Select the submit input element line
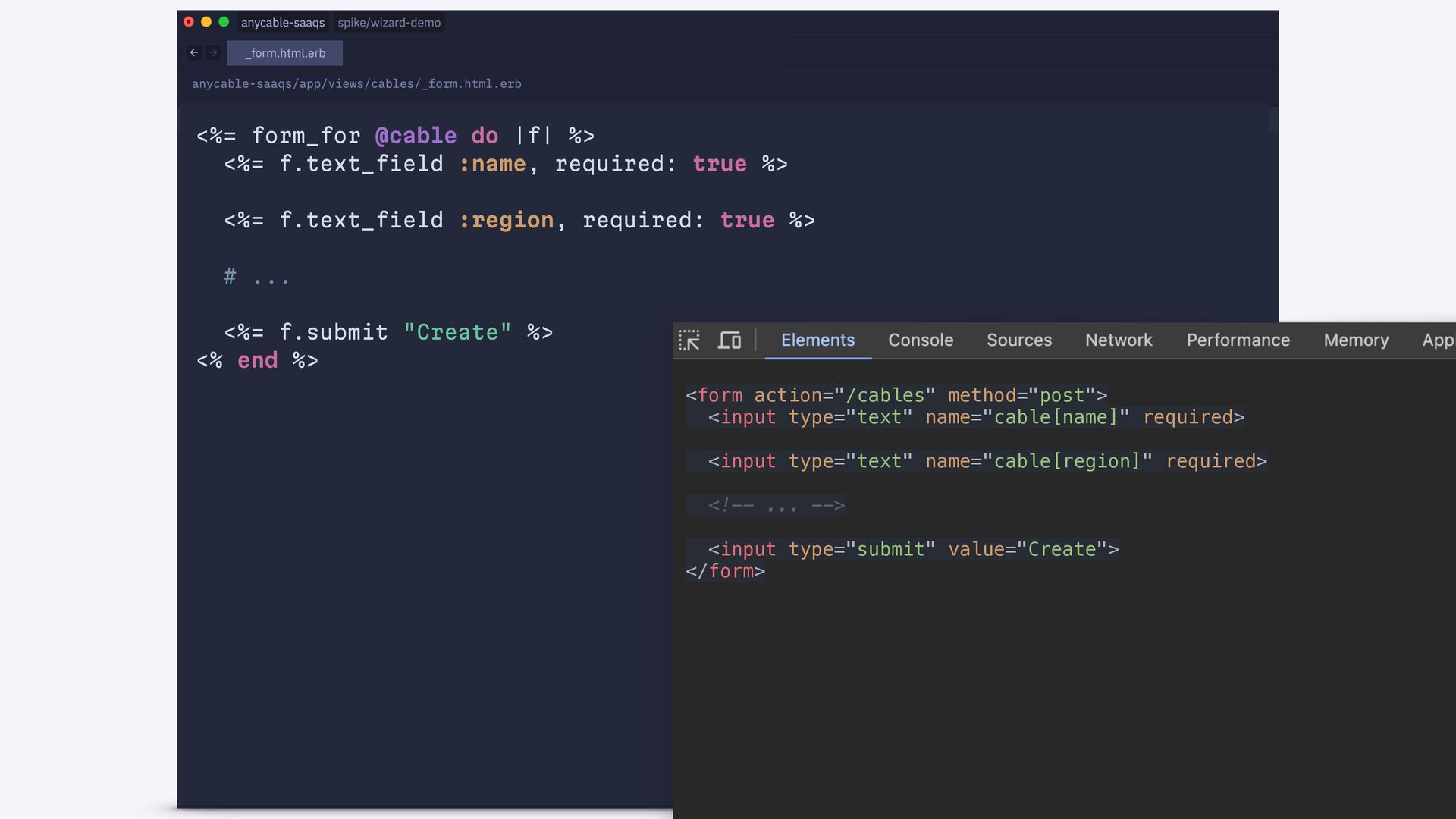This screenshot has width=1456, height=819. coord(913,549)
